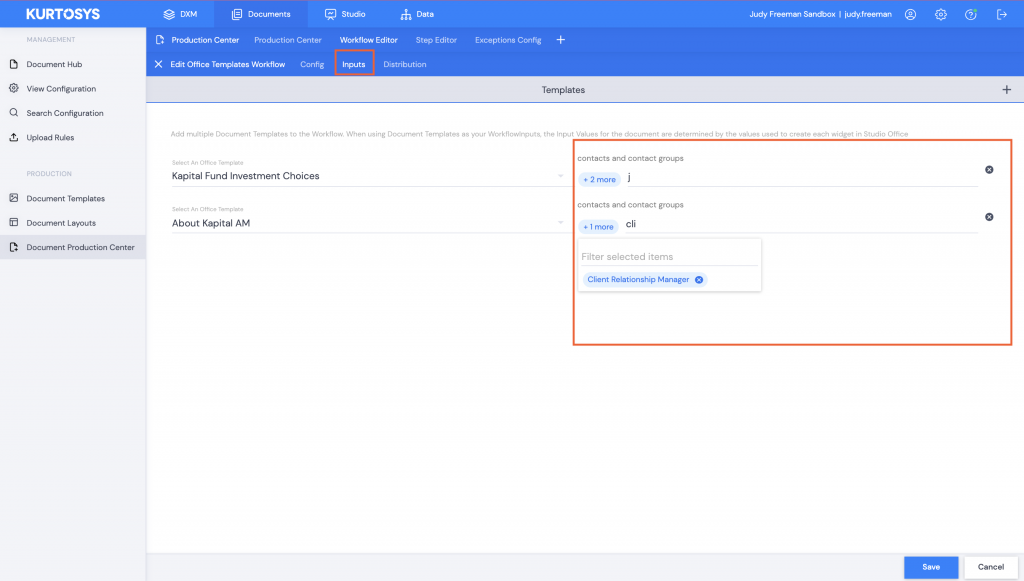Open the Documents menu
Viewport: 1024px width, 581px height.
261,14
